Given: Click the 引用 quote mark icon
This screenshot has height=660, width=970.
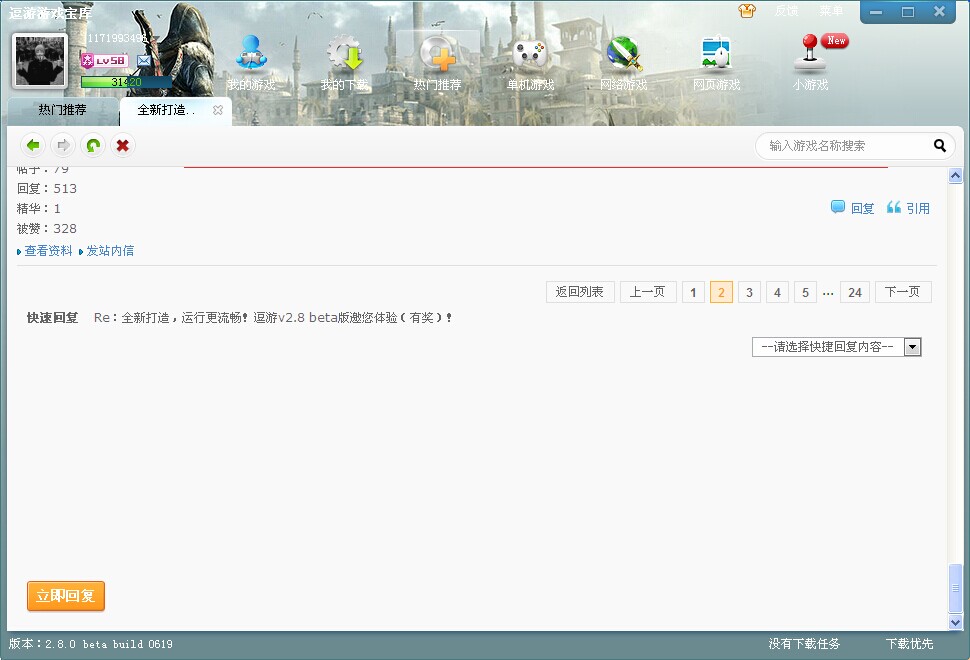Looking at the screenshot, I should (893, 207).
